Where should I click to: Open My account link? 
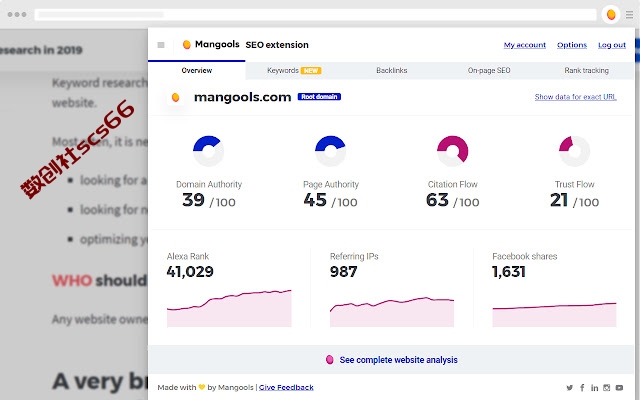click(x=524, y=45)
